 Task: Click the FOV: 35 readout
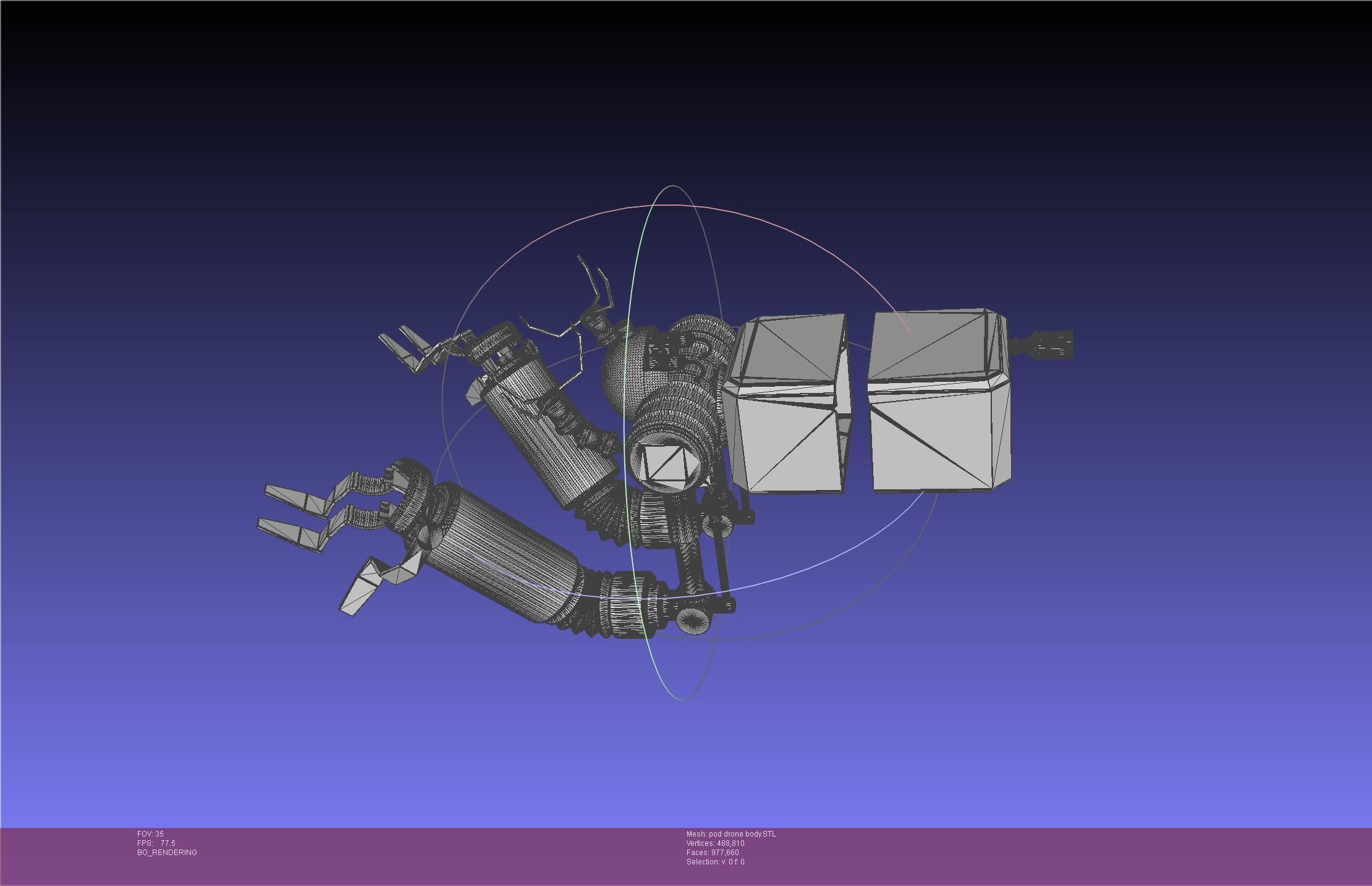(150, 834)
